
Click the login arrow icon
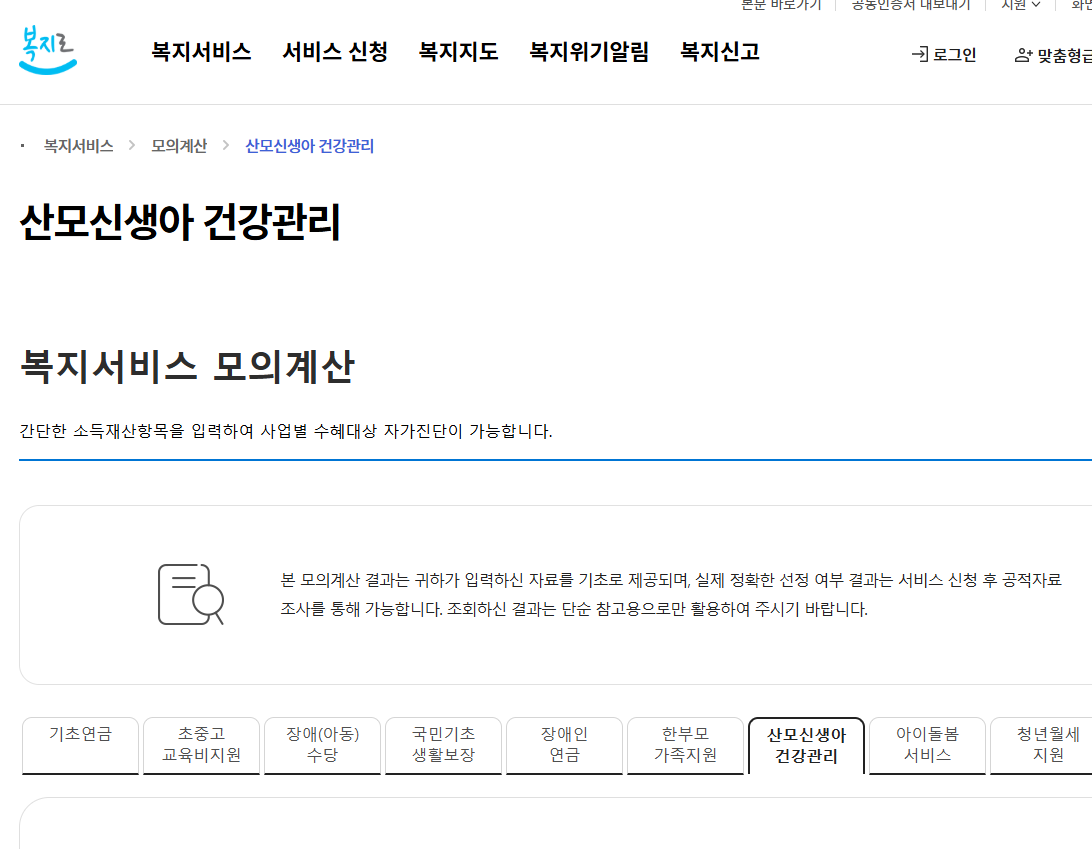coord(920,54)
